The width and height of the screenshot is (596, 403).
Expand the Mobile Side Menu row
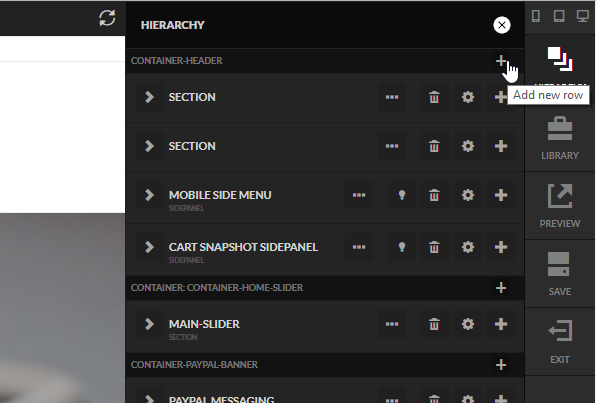[x=149, y=195]
